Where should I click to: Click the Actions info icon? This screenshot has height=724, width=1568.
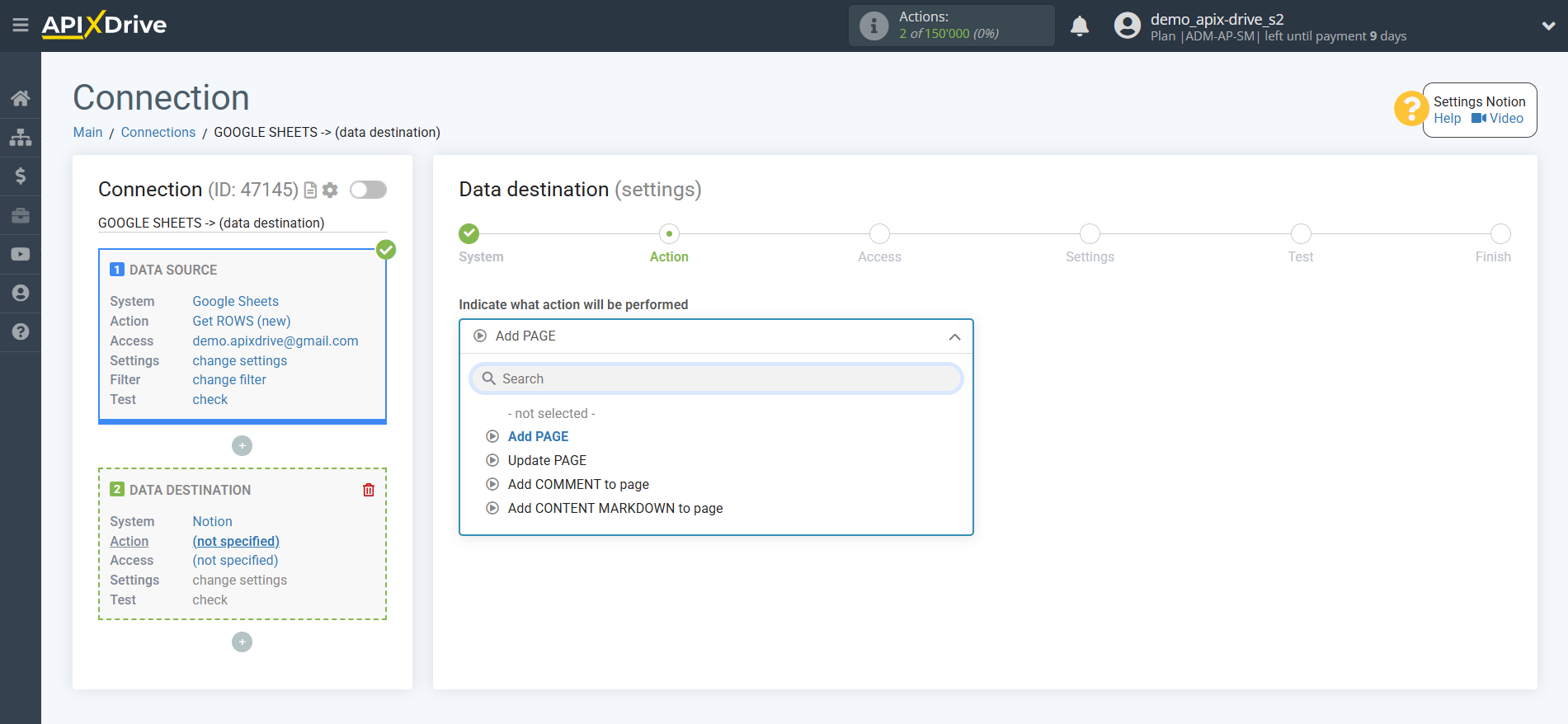pyautogui.click(x=873, y=26)
